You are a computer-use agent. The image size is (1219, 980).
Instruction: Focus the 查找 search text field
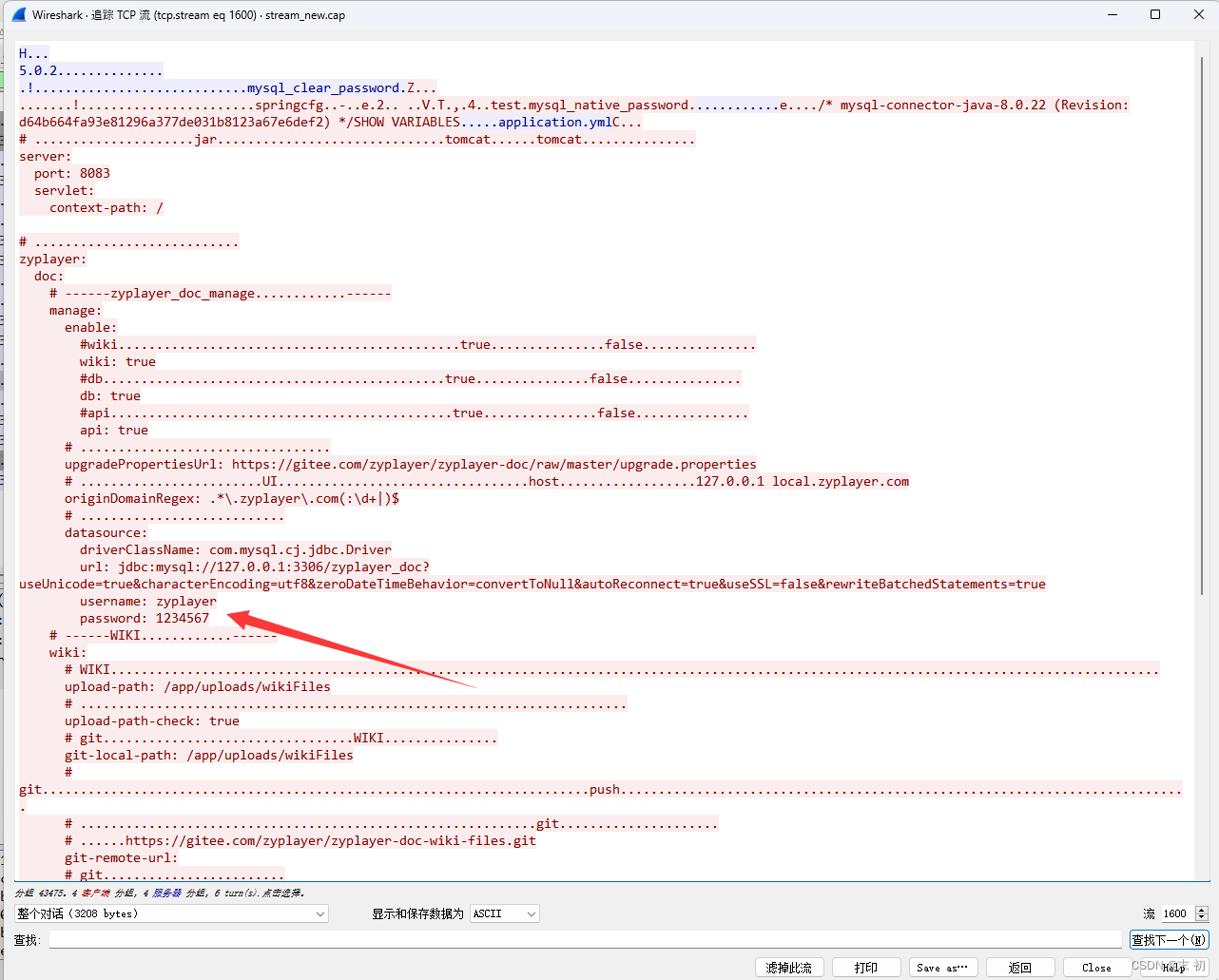(586, 940)
